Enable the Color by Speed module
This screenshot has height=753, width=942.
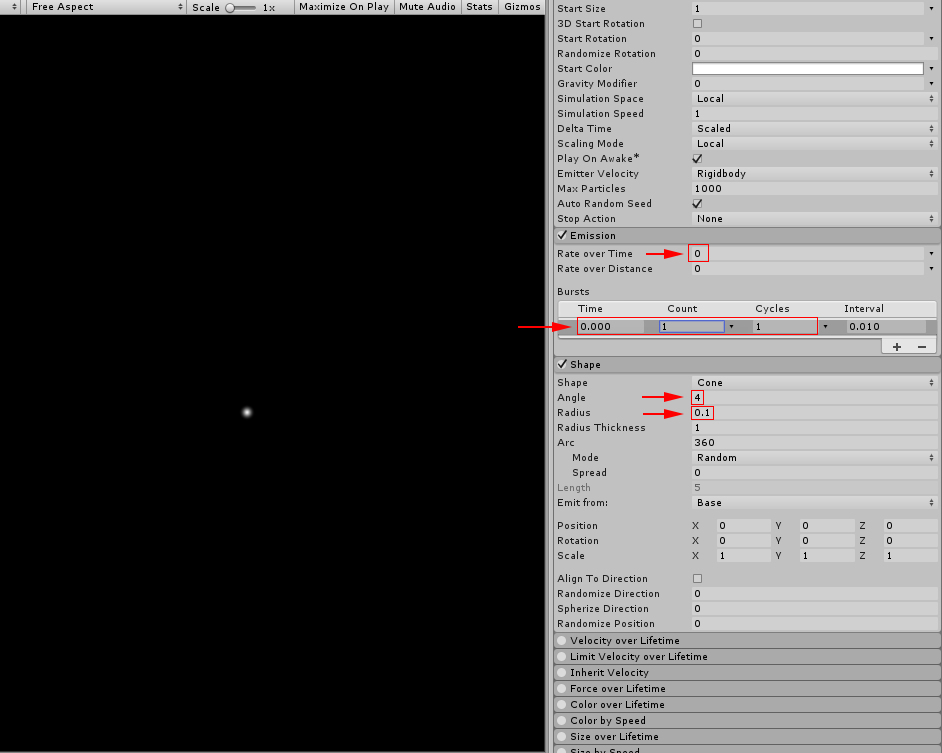[x=562, y=721]
